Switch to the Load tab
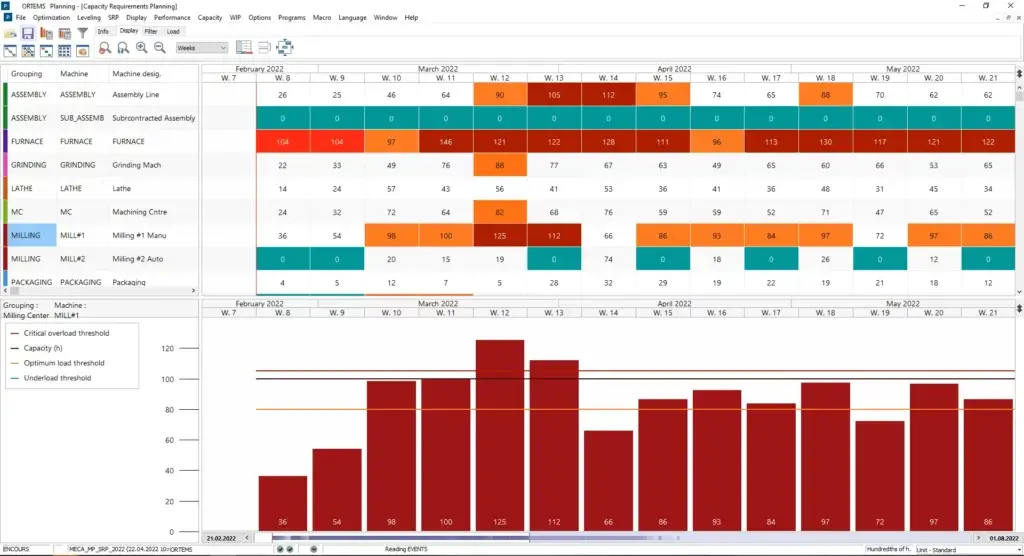The image size is (1024, 556). pos(173,31)
